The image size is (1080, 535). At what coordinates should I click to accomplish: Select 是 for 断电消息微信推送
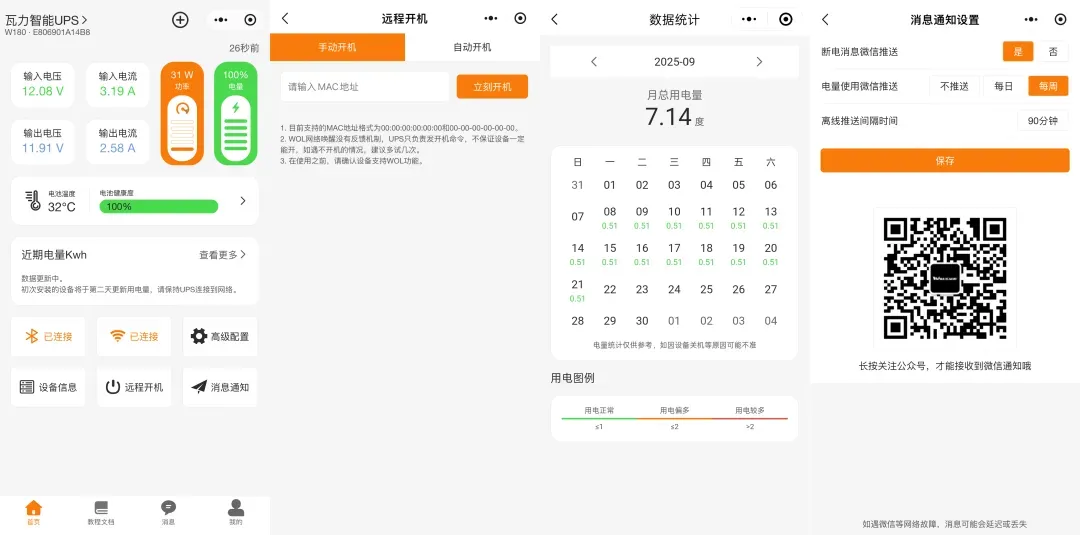1018,52
